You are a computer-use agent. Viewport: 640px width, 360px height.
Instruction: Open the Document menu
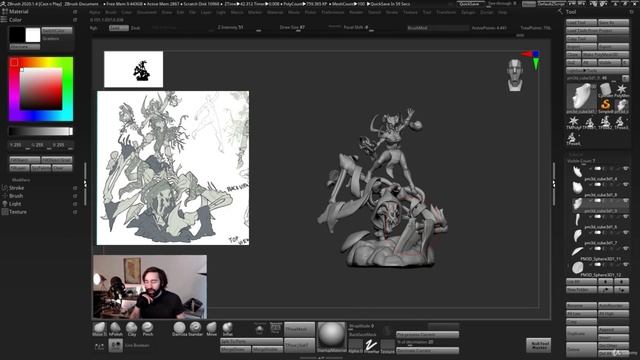click(147, 12)
